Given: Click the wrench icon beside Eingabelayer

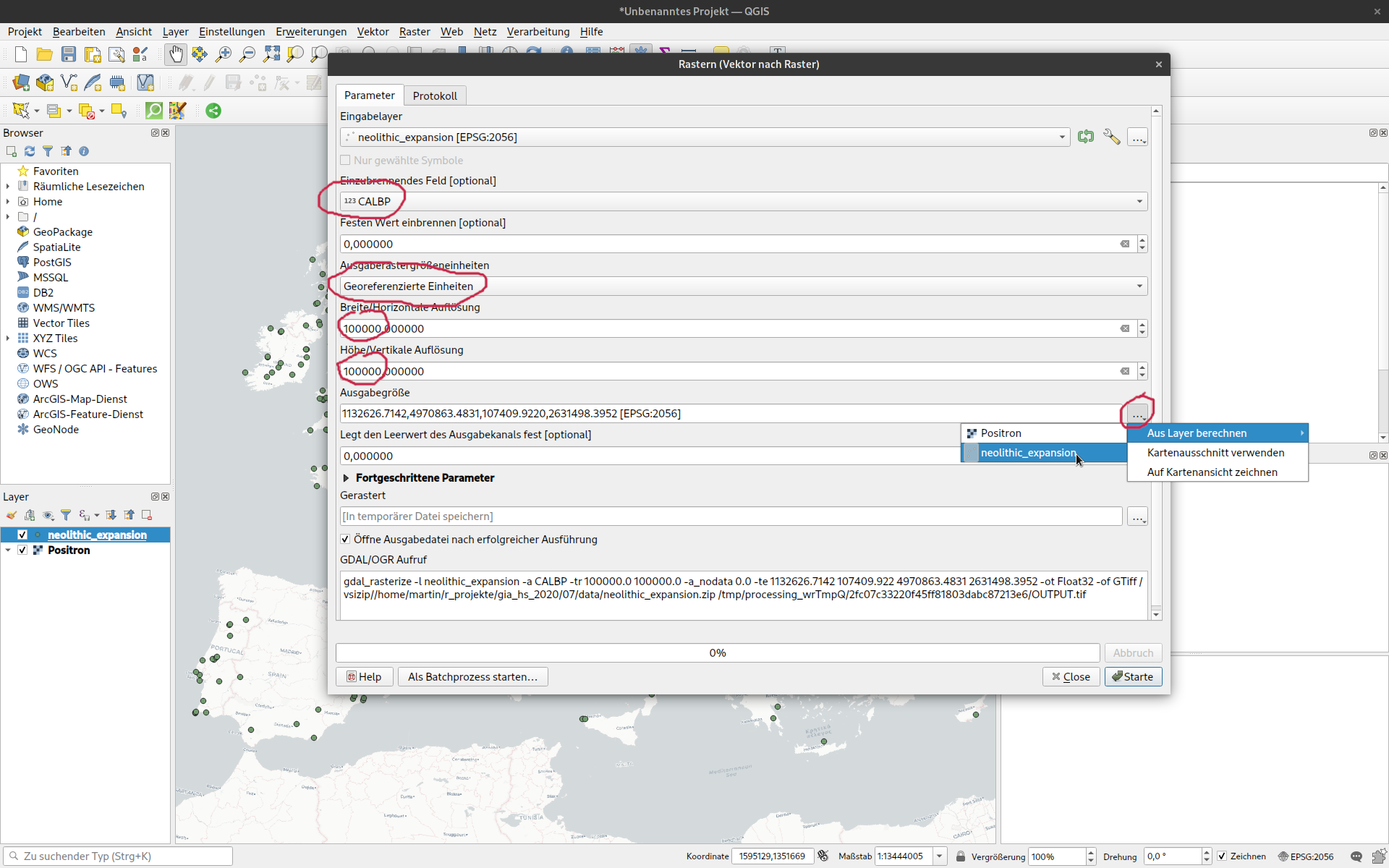Looking at the screenshot, I should coord(1111,137).
